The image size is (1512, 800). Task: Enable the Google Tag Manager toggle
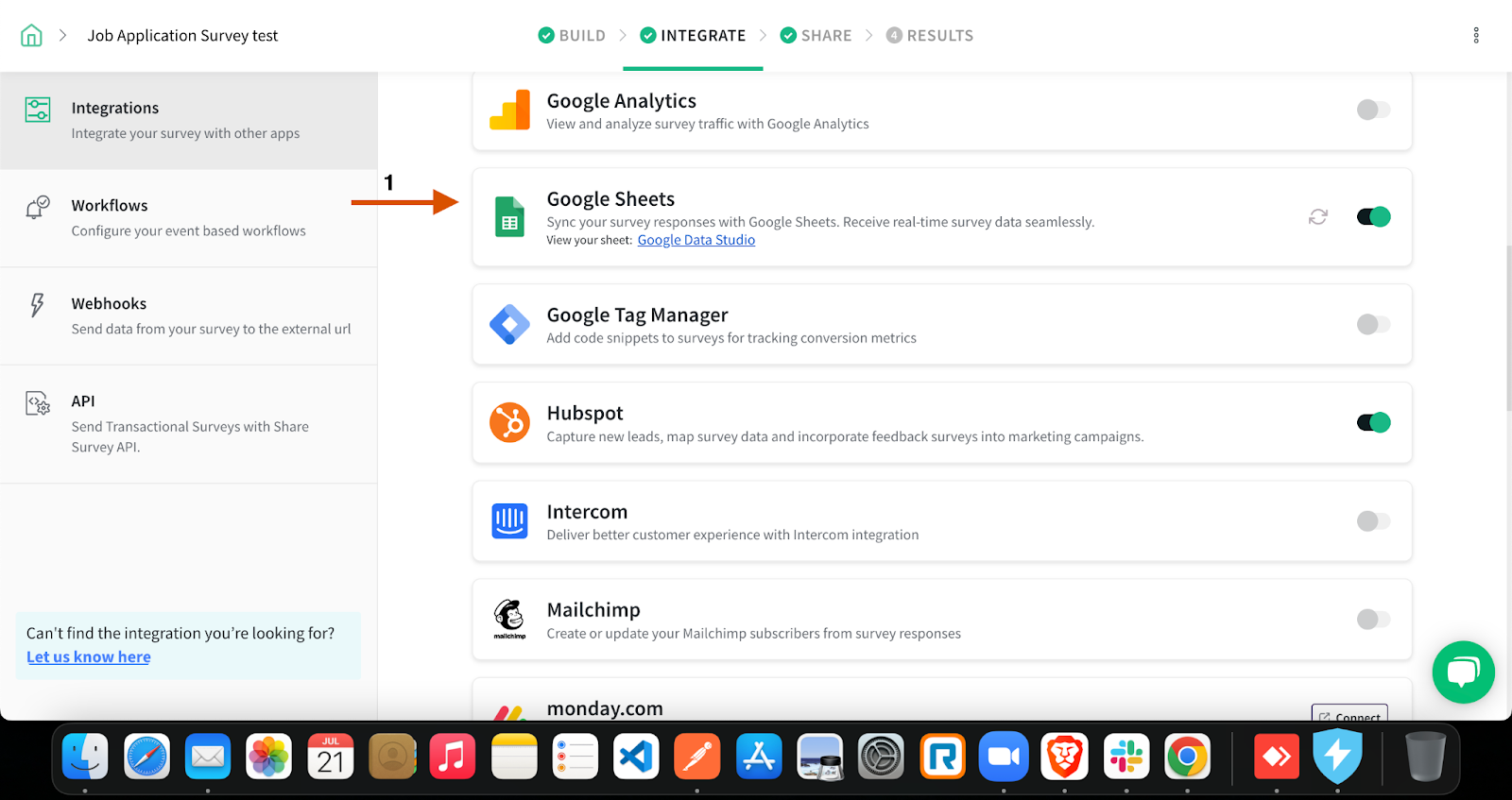point(1373,325)
